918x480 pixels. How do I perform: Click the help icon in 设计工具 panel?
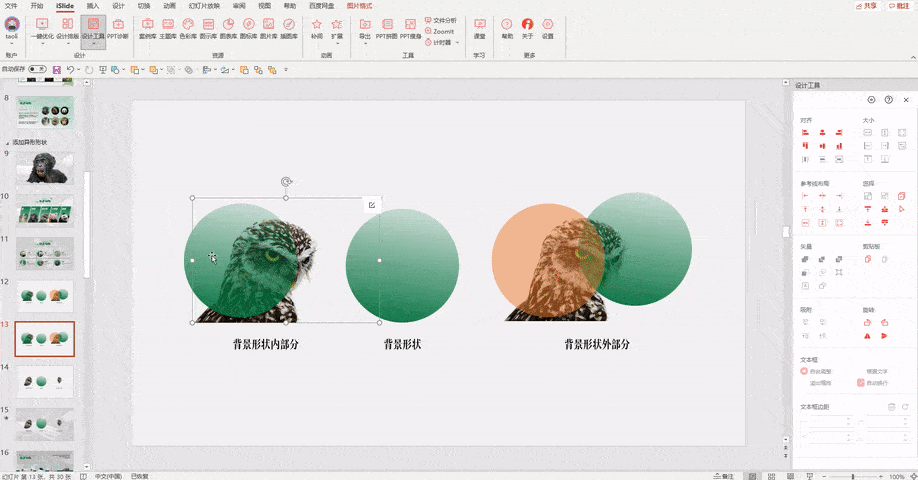[x=889, y=100]
